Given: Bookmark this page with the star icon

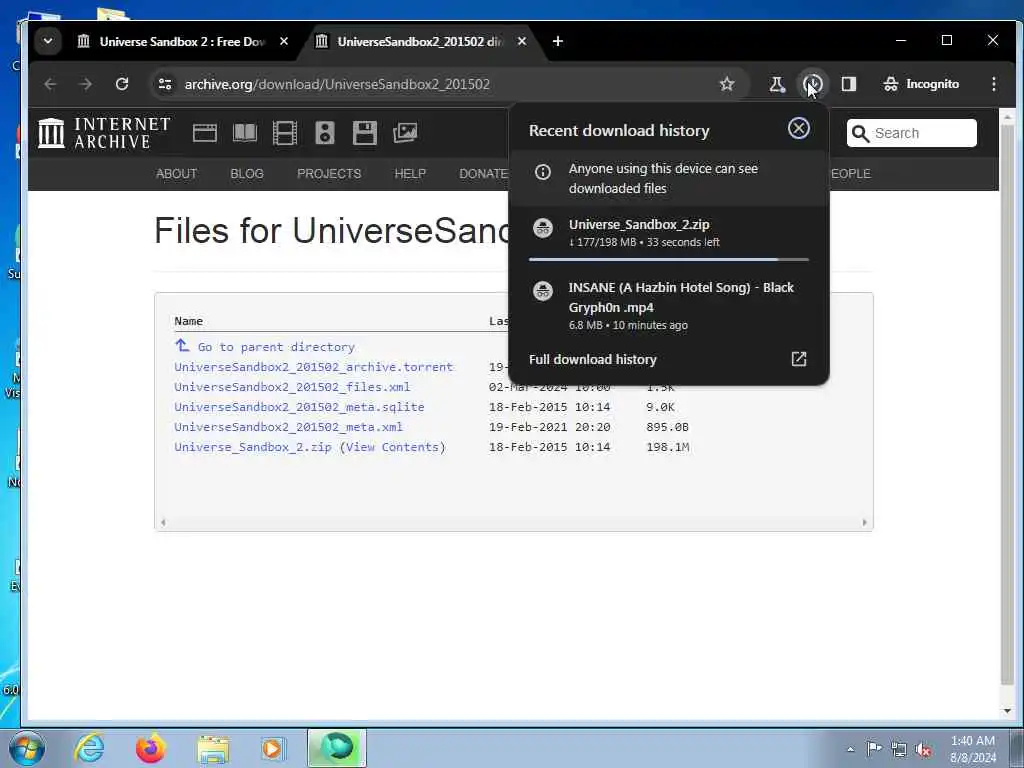Looking at the screenshot, I should point(727,84).
